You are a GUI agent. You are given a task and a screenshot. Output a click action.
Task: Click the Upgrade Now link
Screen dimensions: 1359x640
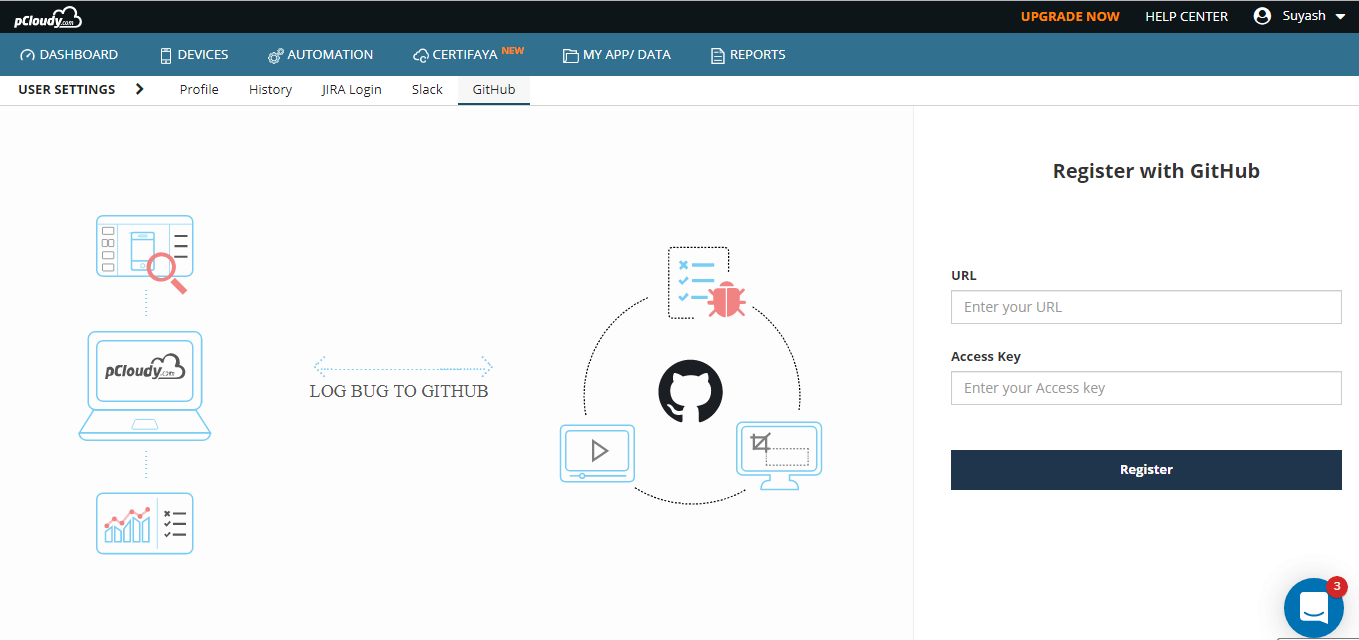pyautogui.click(x=1070, y=17)
